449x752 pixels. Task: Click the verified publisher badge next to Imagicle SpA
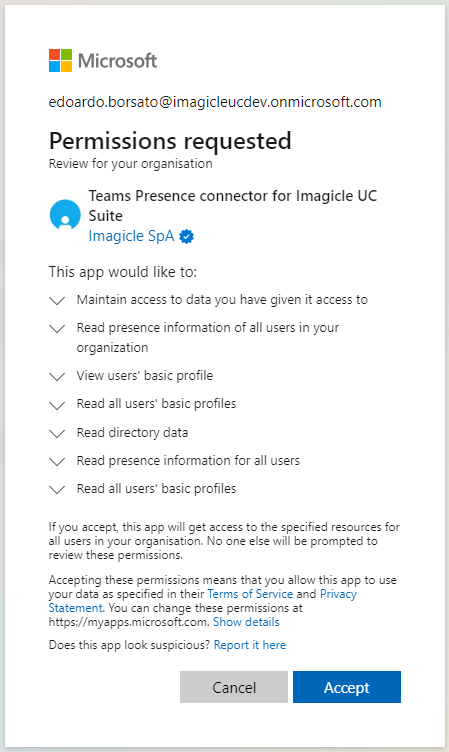click(x=187, y=236)
